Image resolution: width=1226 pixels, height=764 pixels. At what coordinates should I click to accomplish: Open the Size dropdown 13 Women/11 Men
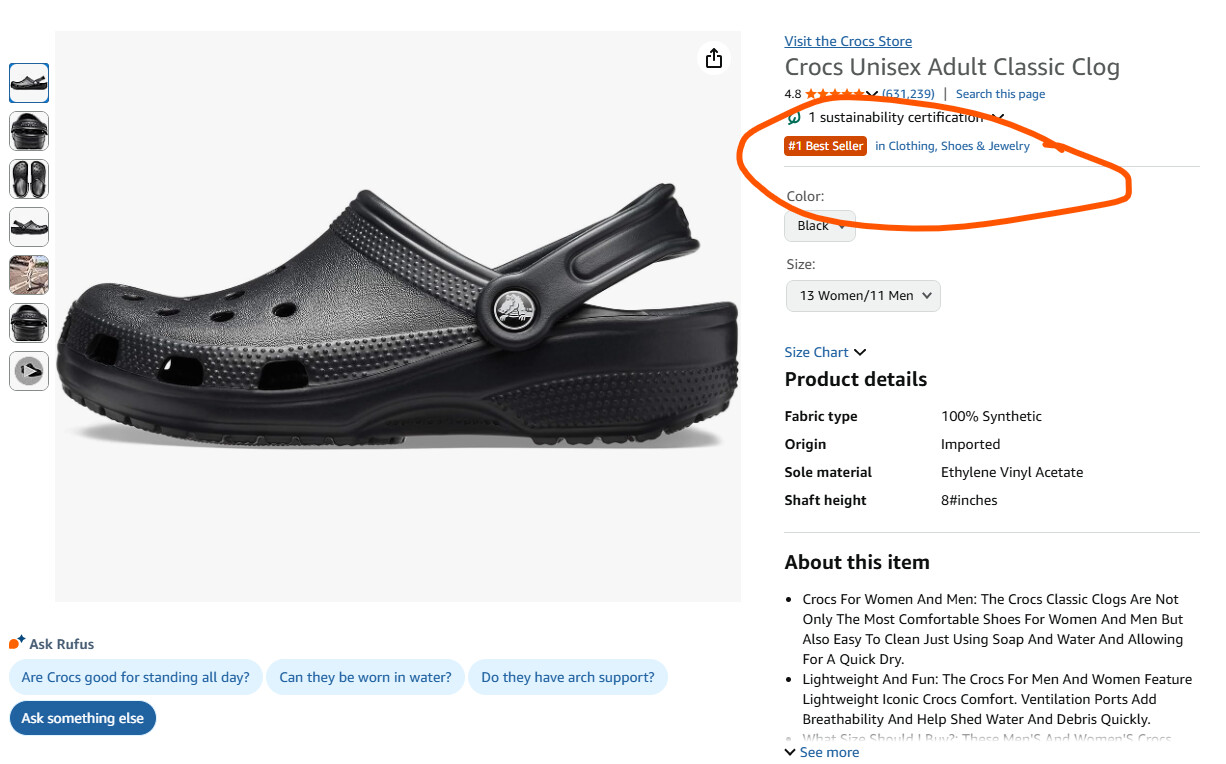pos(862,296)
